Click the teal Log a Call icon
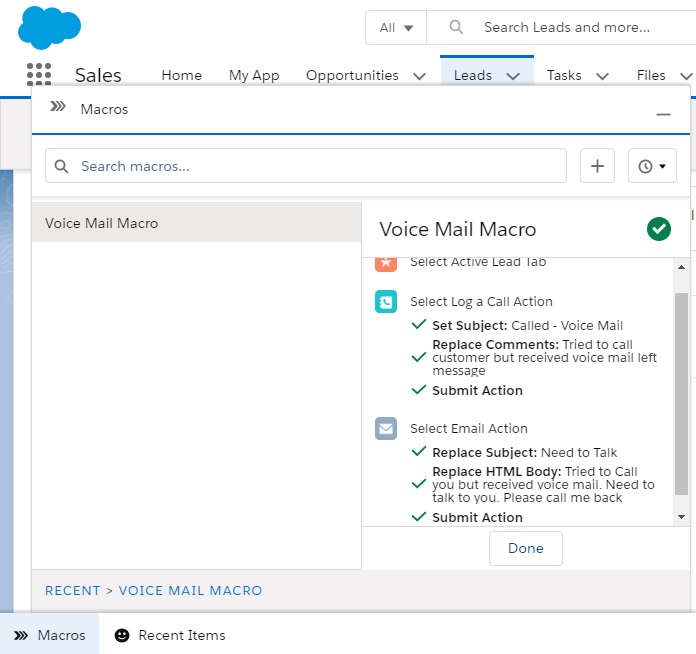 [x=386, y=301]
